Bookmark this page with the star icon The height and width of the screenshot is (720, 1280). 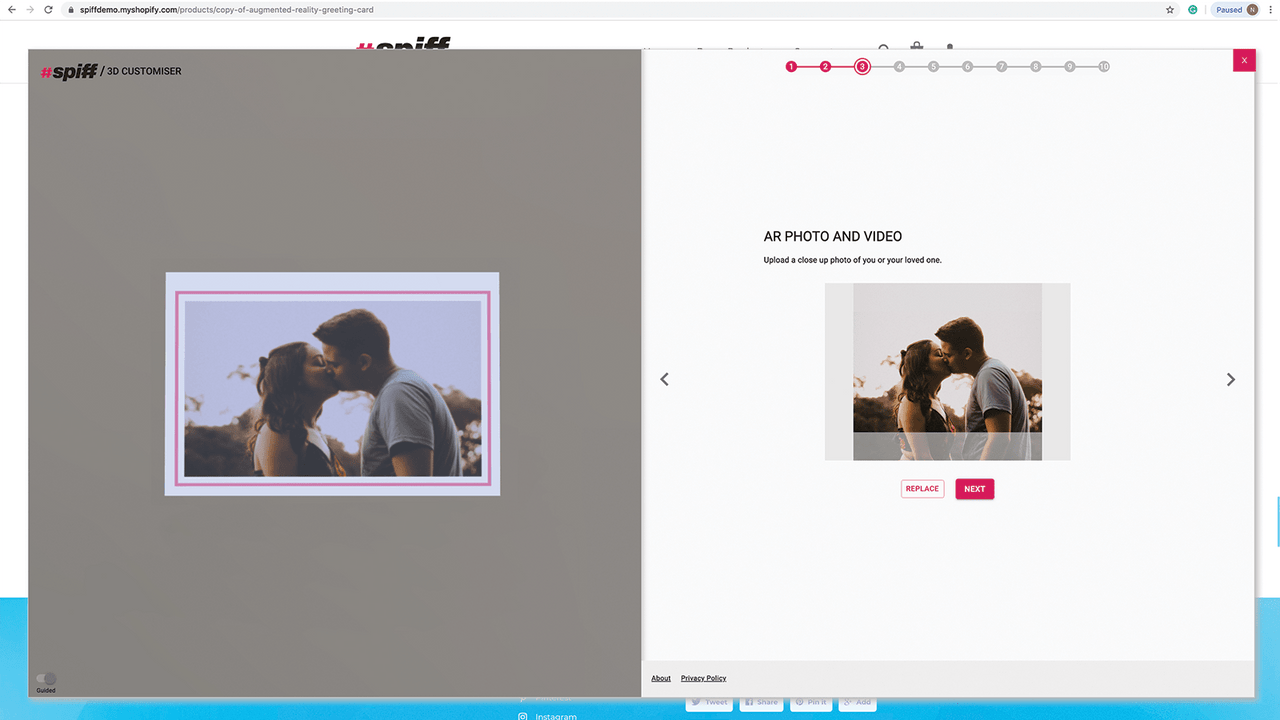pos(1170,10)
